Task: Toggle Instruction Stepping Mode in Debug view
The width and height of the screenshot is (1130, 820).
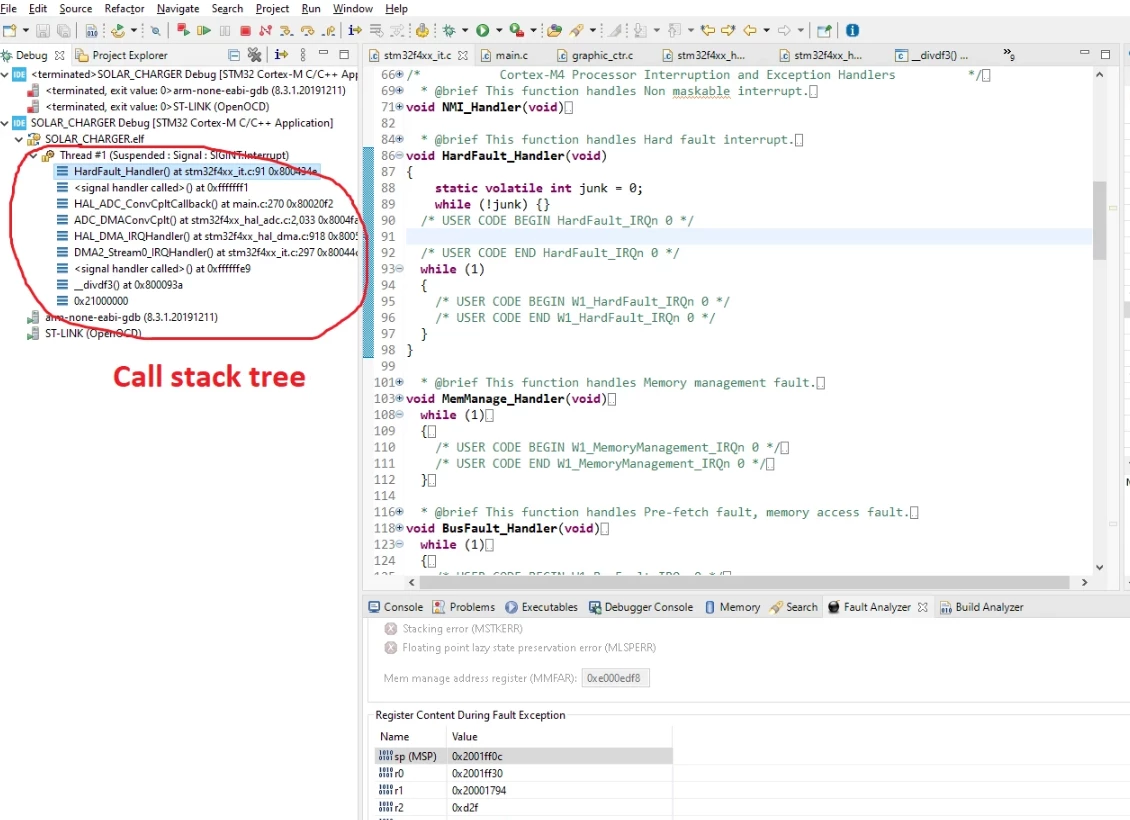Action: (x=281, y=55)
